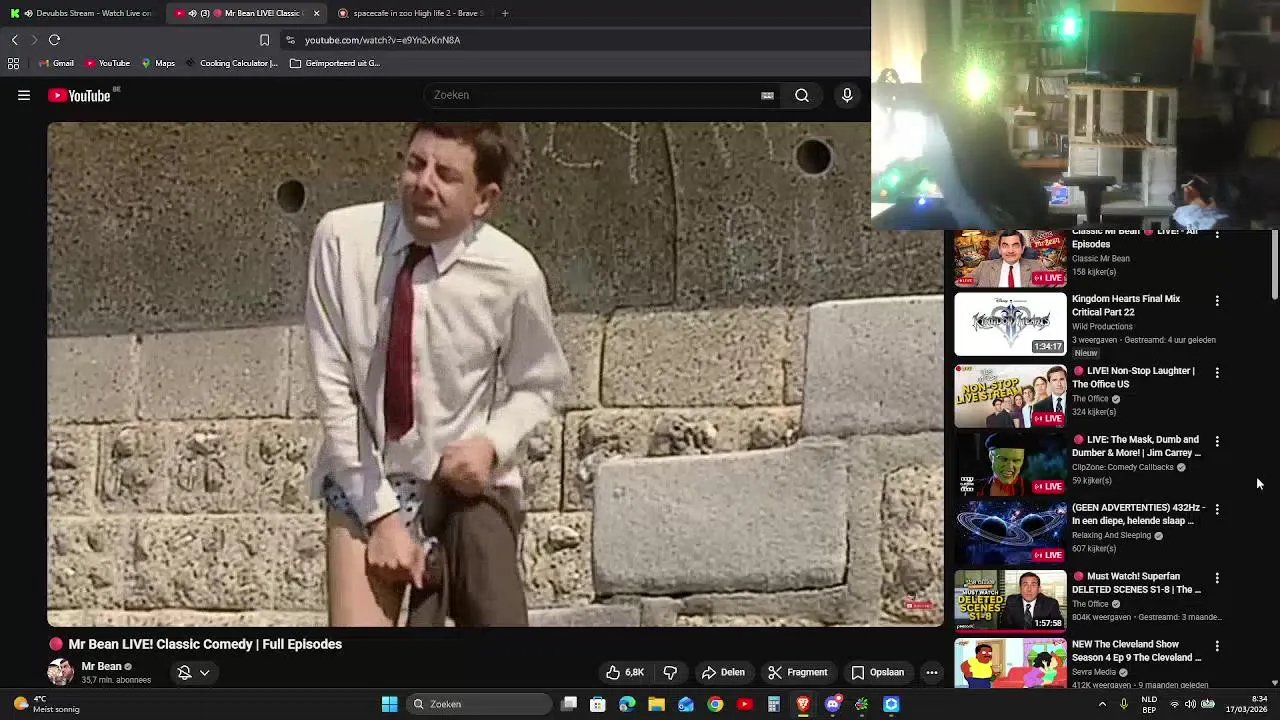The image size is (1280, 720).
Task: Open options menu for Kingdom Hearts Final Mix video
Action: pos(1217,300)
